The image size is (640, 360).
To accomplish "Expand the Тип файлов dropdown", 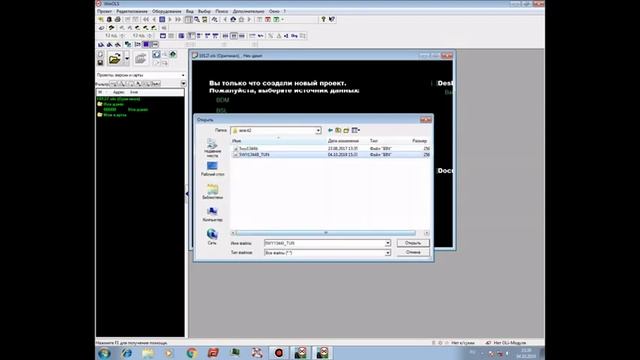I will 387,253.
